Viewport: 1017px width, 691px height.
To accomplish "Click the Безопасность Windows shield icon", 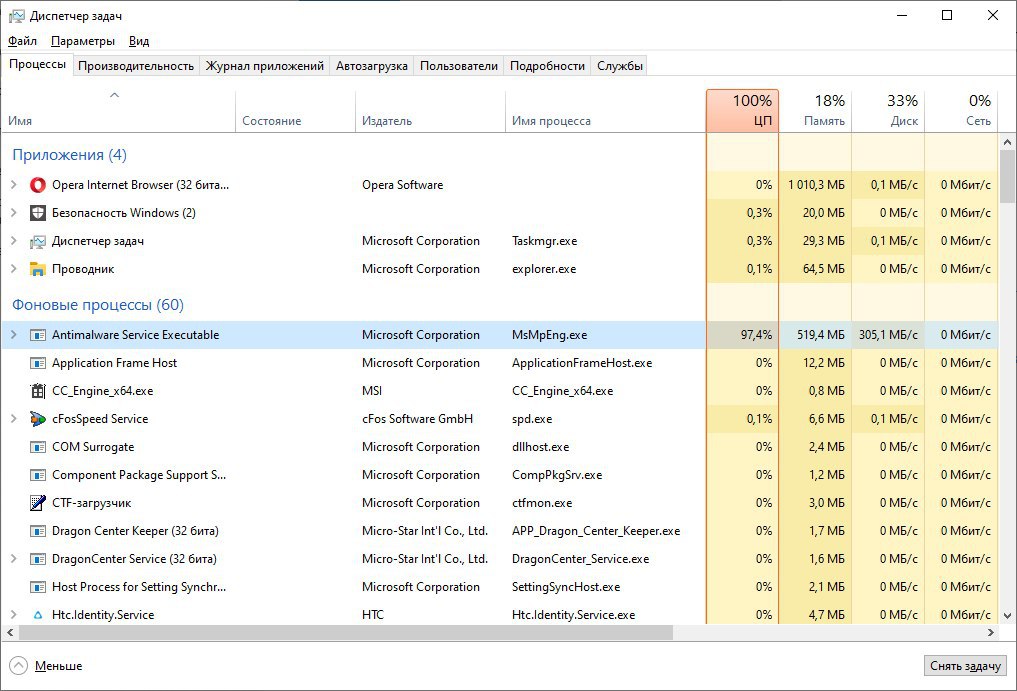I will (38, 213).
